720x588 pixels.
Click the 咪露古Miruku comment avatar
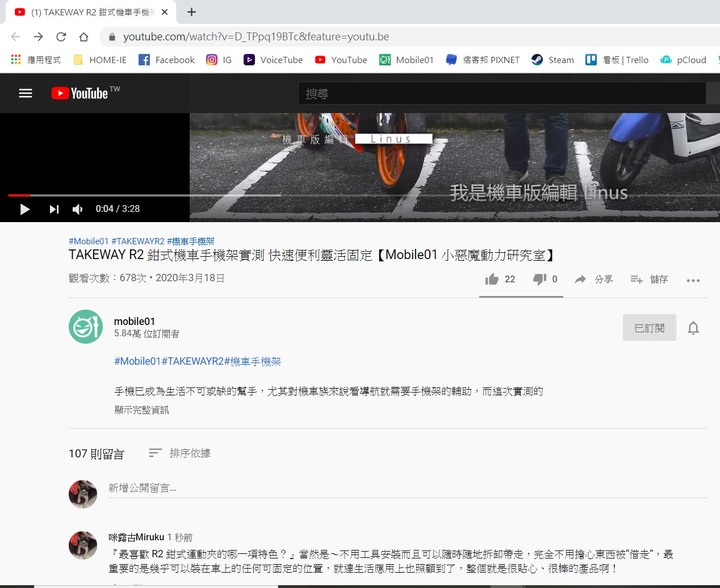point(83,545)
